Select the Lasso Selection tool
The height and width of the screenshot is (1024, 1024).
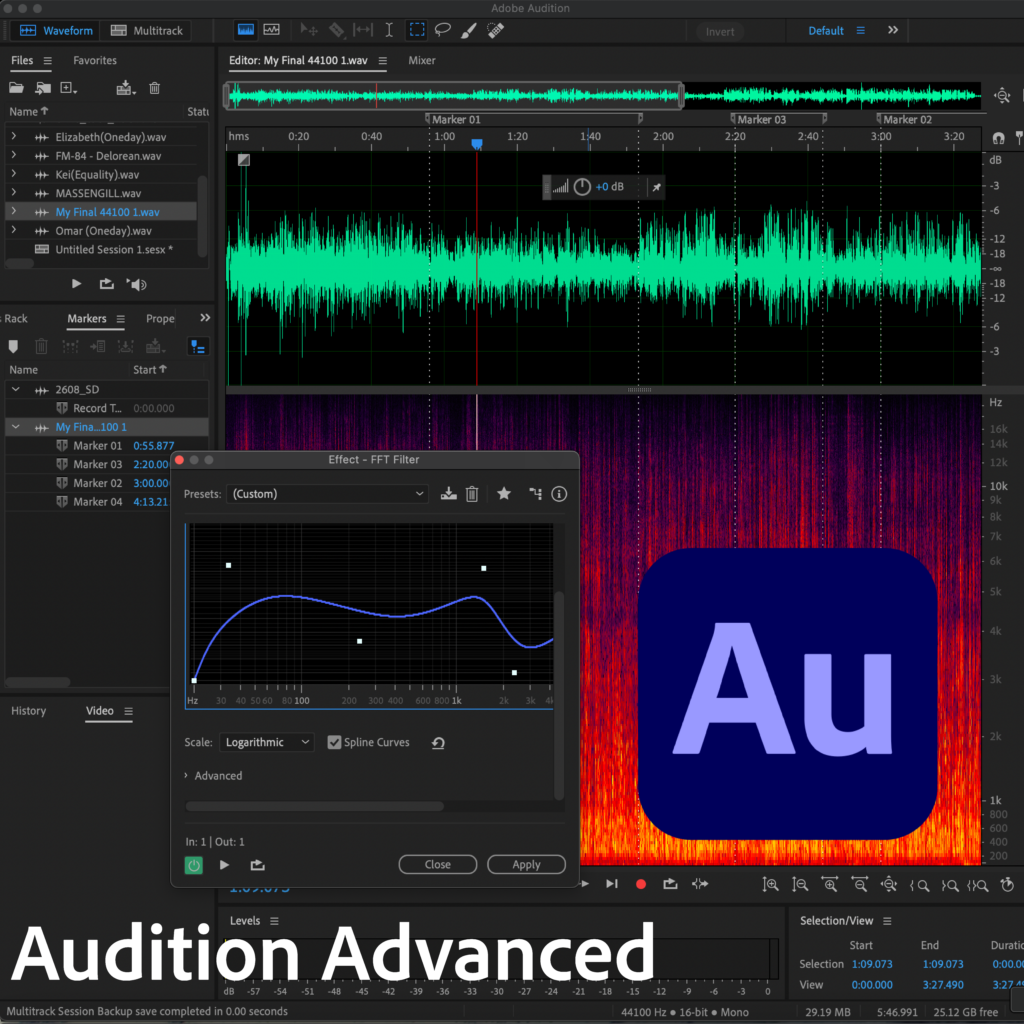[443, 30]
